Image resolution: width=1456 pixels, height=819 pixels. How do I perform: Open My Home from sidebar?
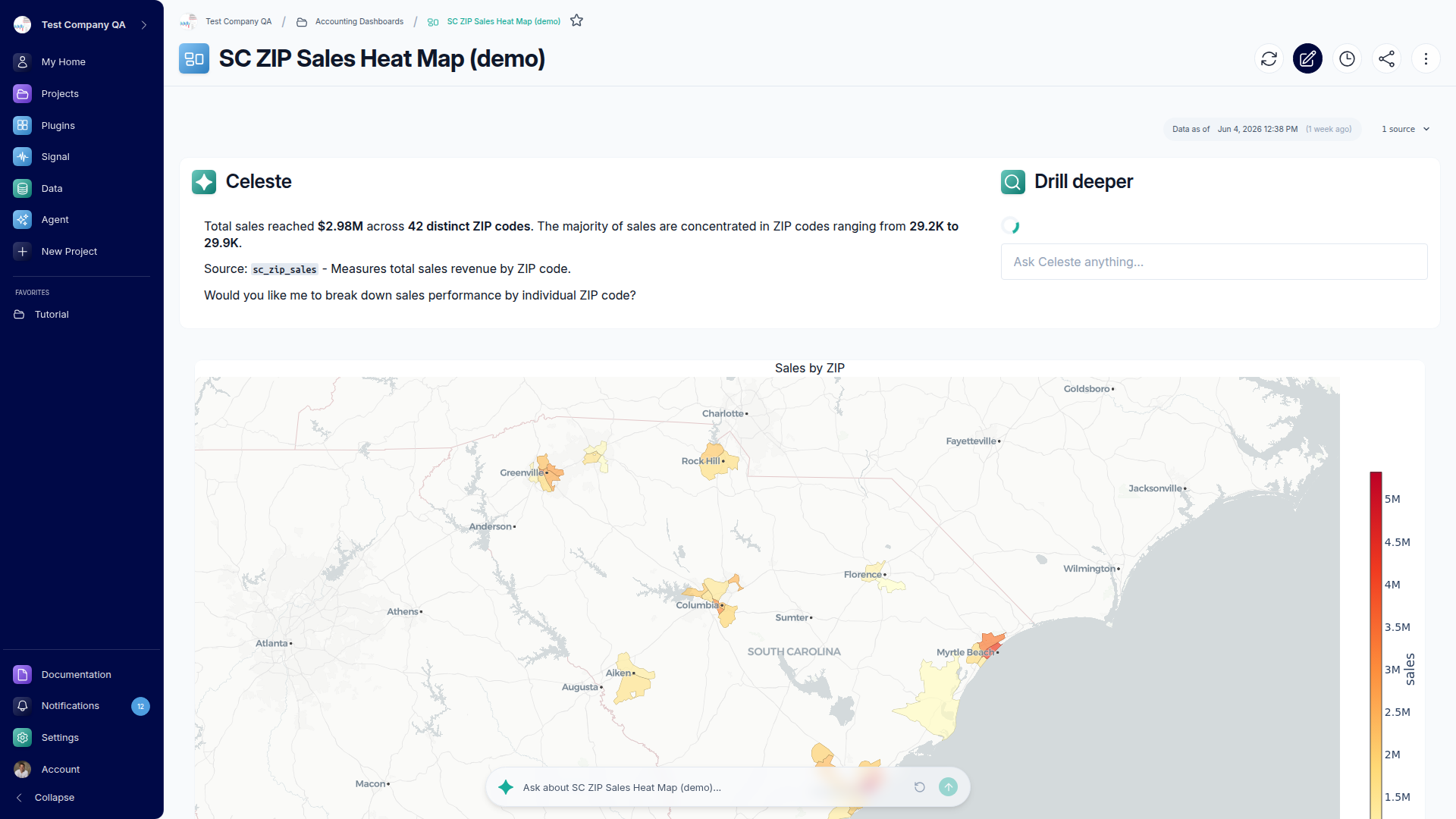[x=81, y=62]
